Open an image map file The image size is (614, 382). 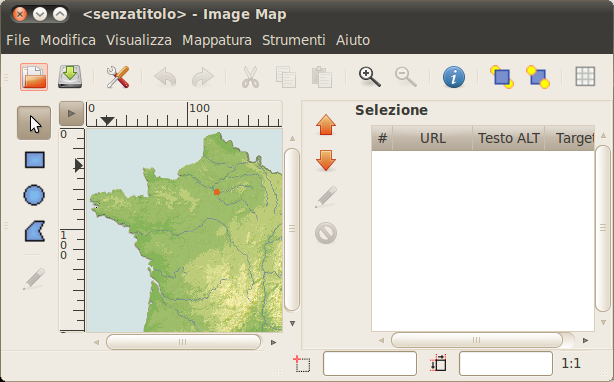point(34,77)
